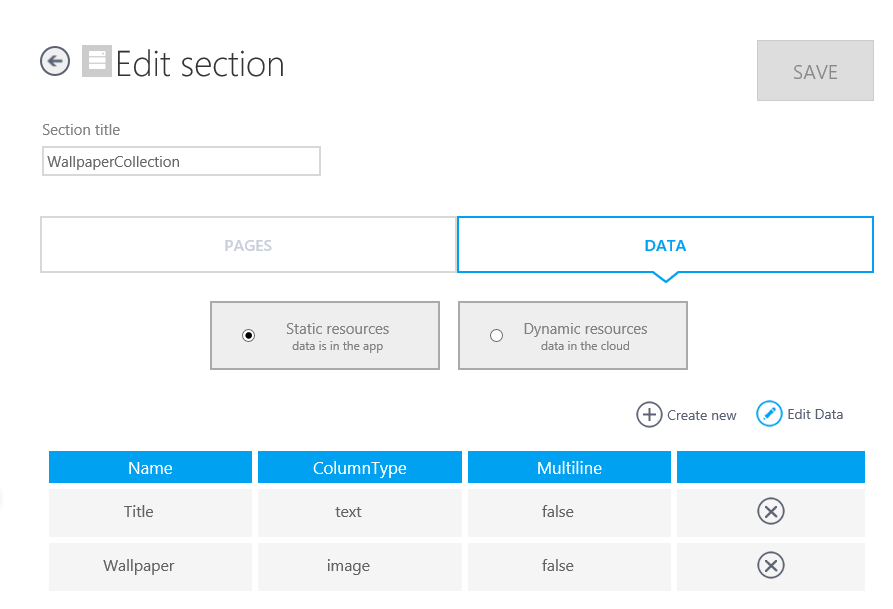
Task: Click the Create new plus icon
Action: point(649,414)
